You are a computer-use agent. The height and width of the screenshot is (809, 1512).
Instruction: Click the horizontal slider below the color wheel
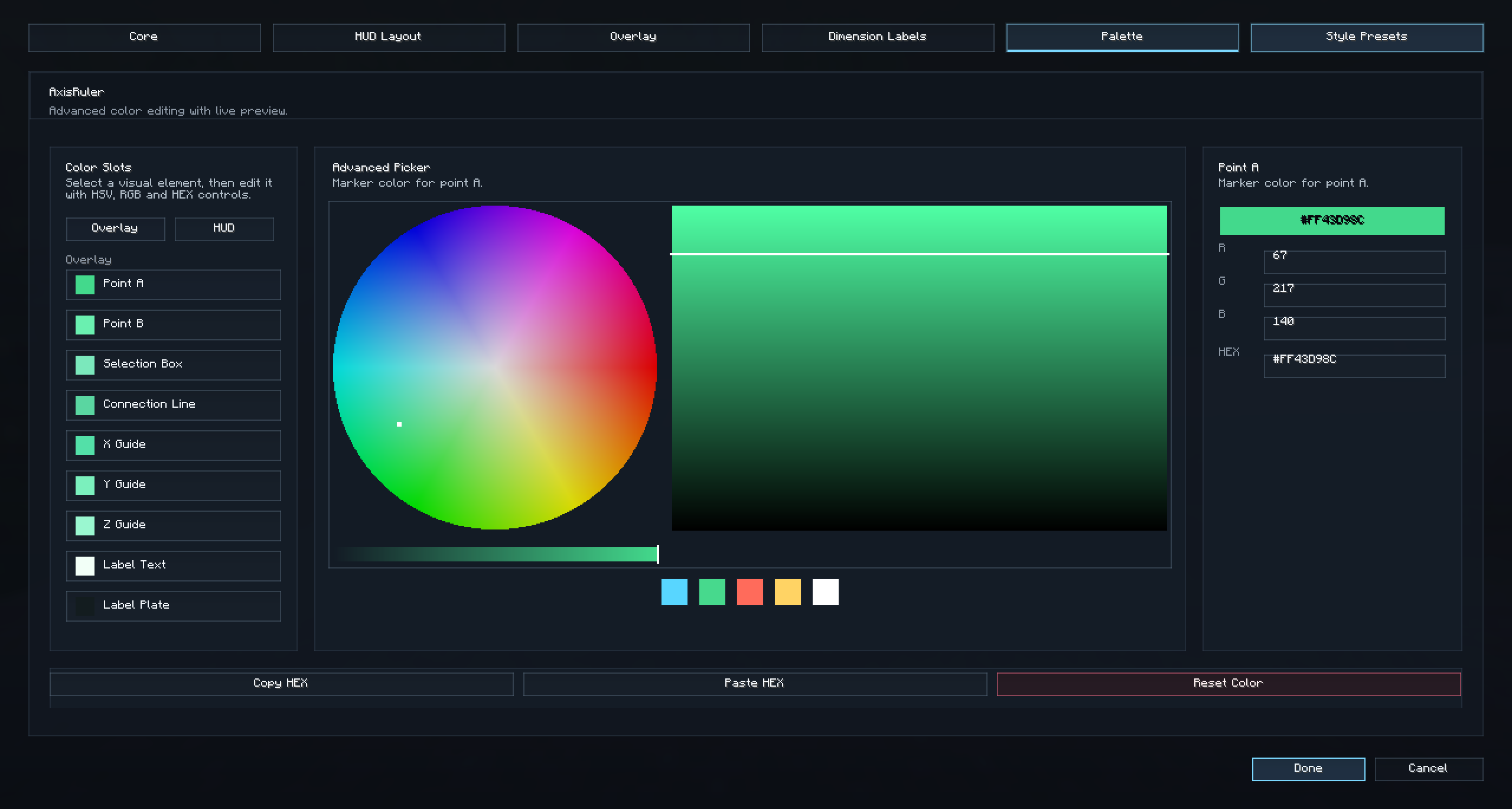coord(495,554)
